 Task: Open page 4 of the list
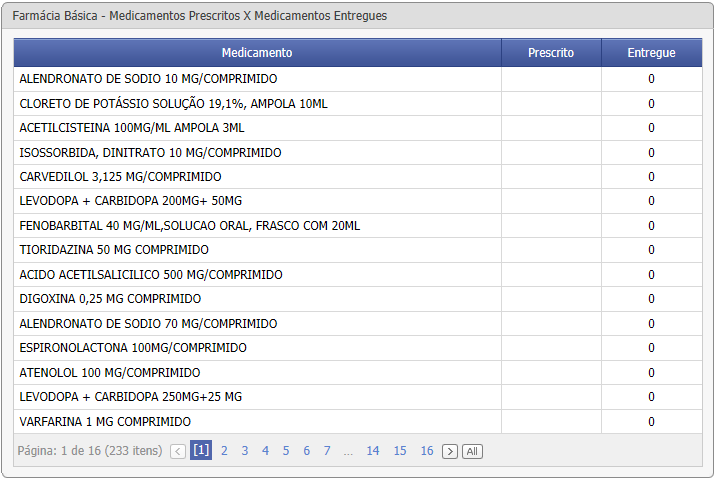point(265,451)
